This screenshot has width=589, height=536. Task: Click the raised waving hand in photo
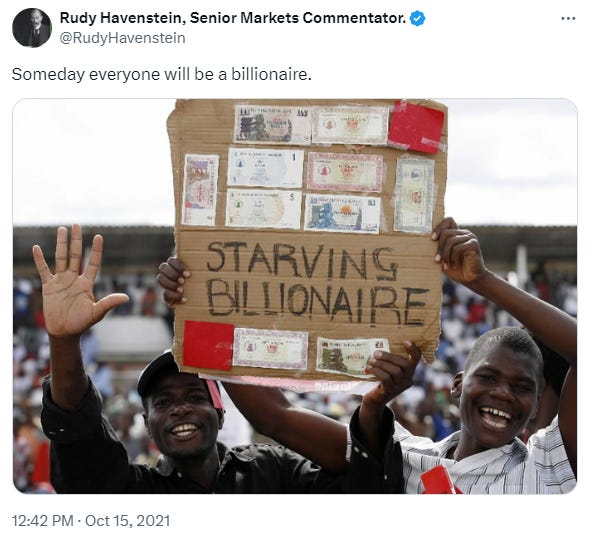pos(76,281)
